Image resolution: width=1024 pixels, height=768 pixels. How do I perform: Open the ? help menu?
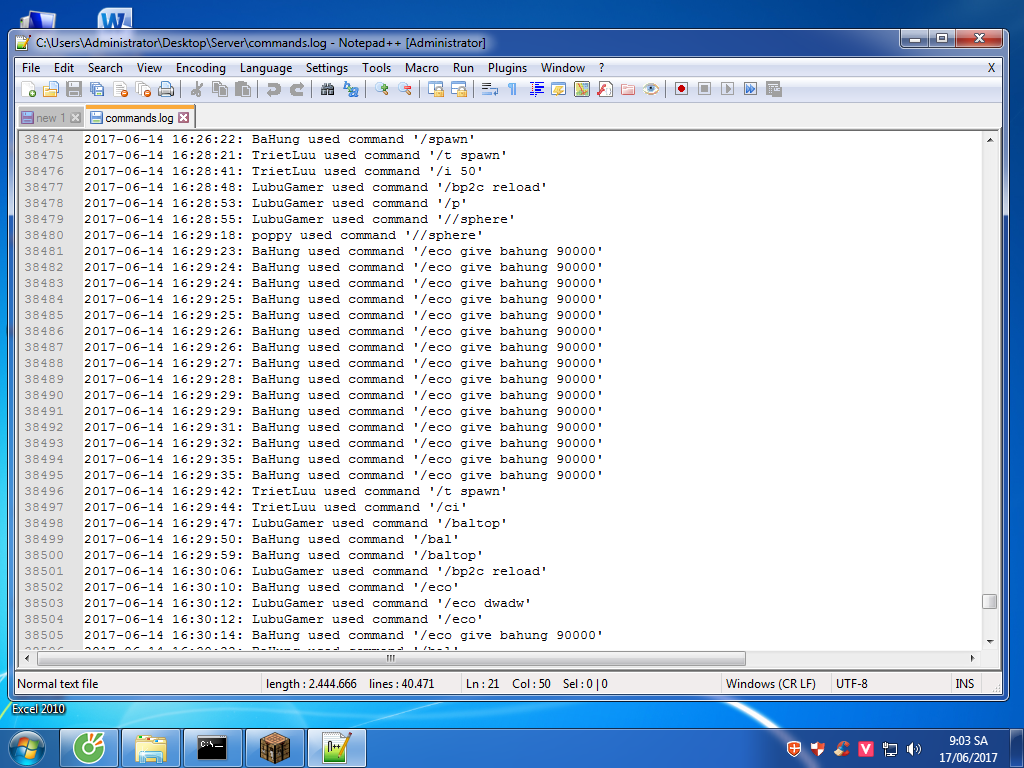tap(601, 68)
